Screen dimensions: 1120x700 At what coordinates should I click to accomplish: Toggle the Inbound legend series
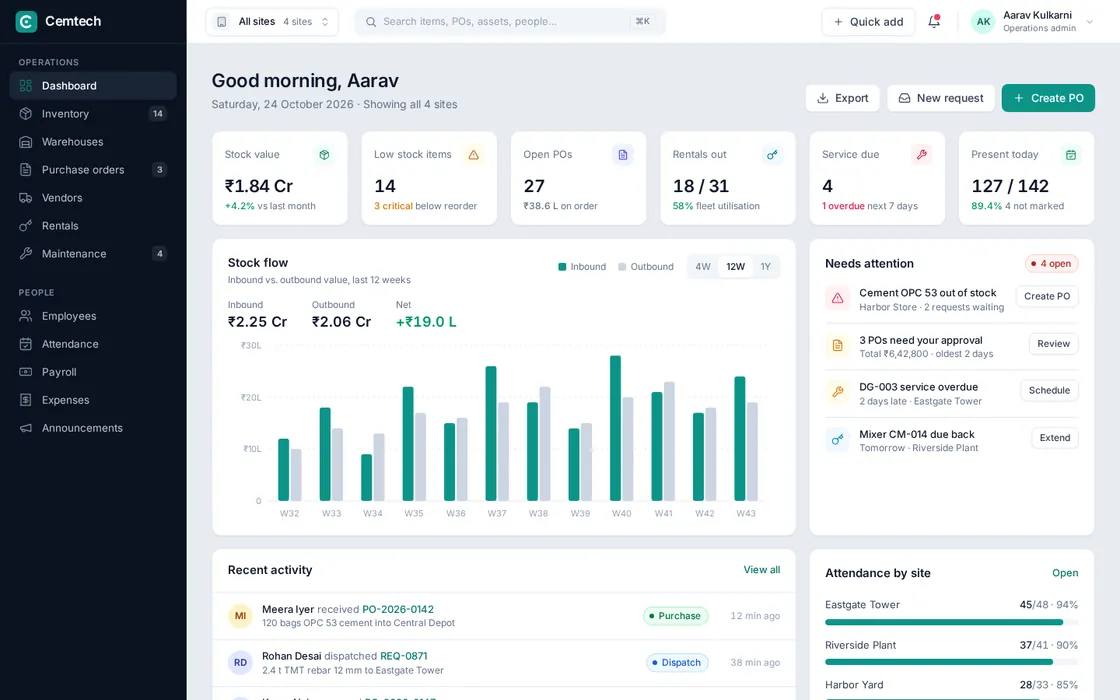point(581,266)
